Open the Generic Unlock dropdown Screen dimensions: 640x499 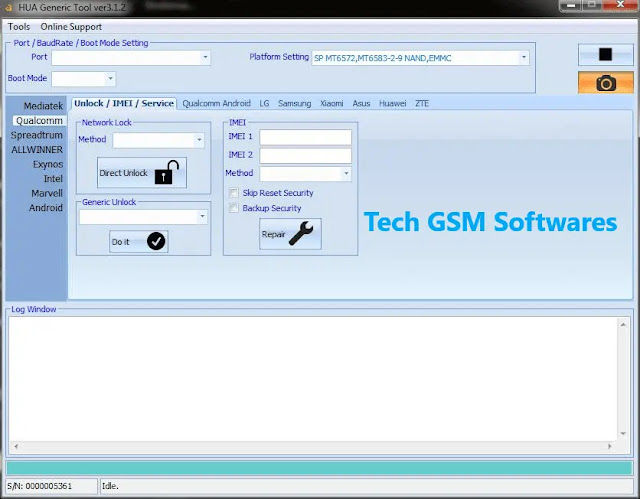click(x=202, y=217)
